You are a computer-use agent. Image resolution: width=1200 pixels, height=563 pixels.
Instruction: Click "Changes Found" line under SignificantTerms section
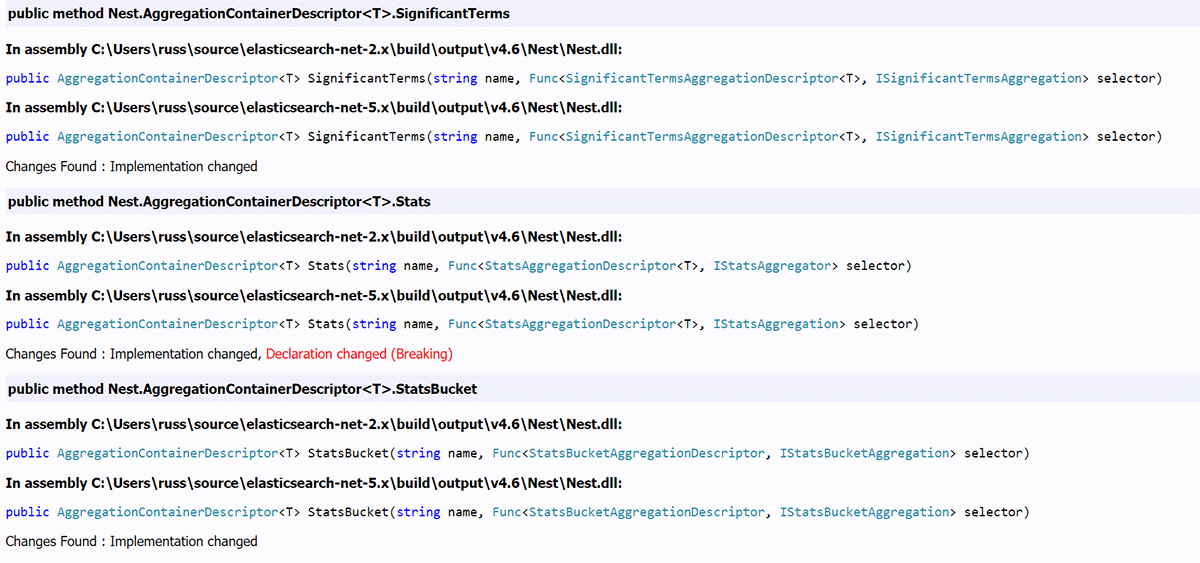pyautogui.click(x=131, y=166)
